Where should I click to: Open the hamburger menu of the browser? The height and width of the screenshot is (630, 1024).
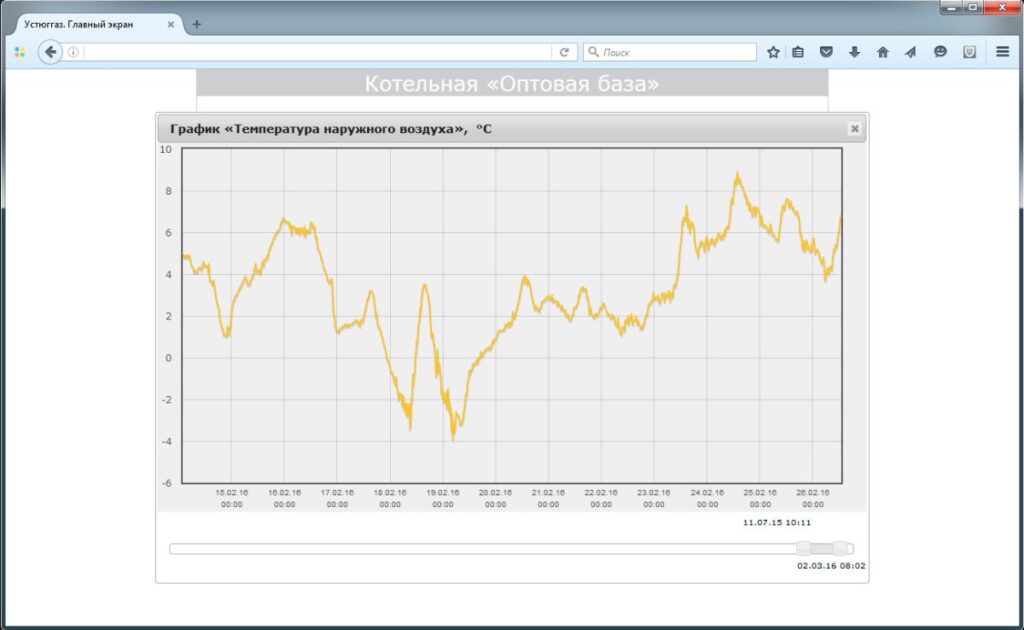coord(1002,52)
